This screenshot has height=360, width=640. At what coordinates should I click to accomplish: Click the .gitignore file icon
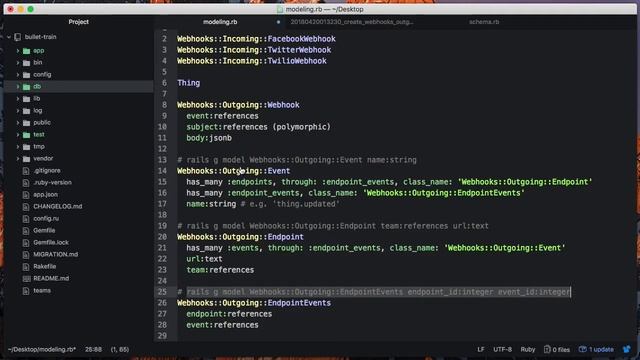pyautogui.click(x=26, y=171)
